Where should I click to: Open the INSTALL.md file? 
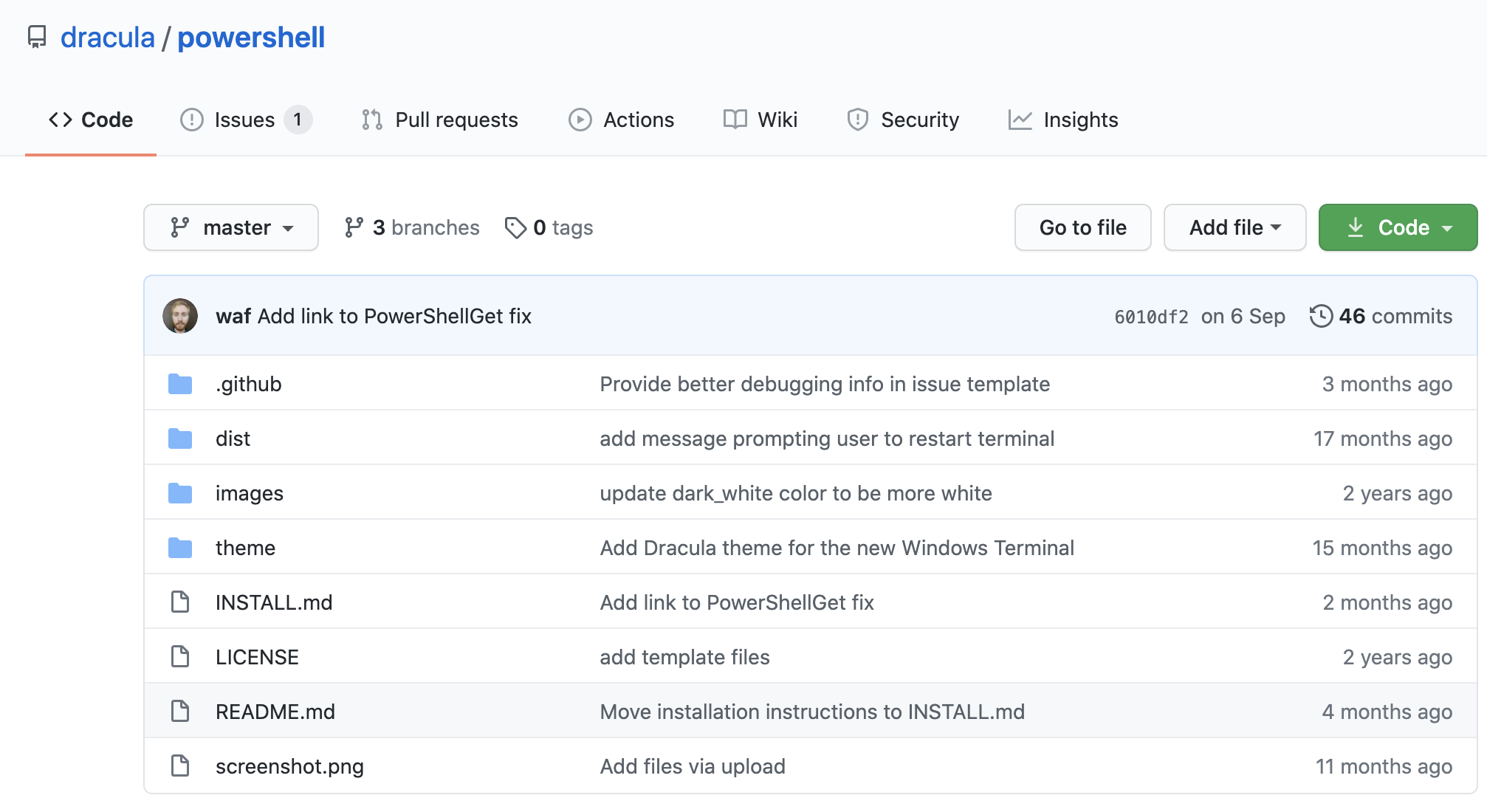click(x=274, y=602)
